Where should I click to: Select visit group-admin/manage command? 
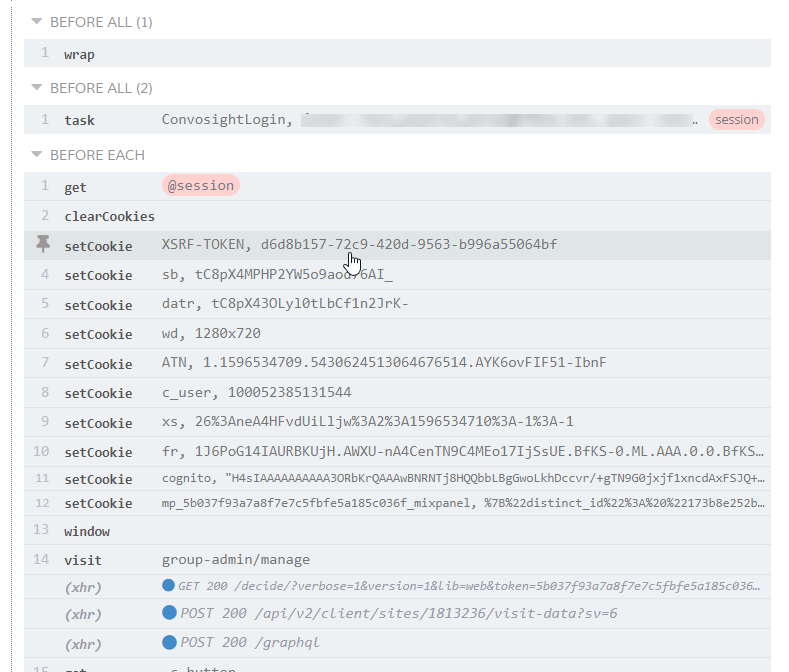pyautogui.click(x=397, y=560)
